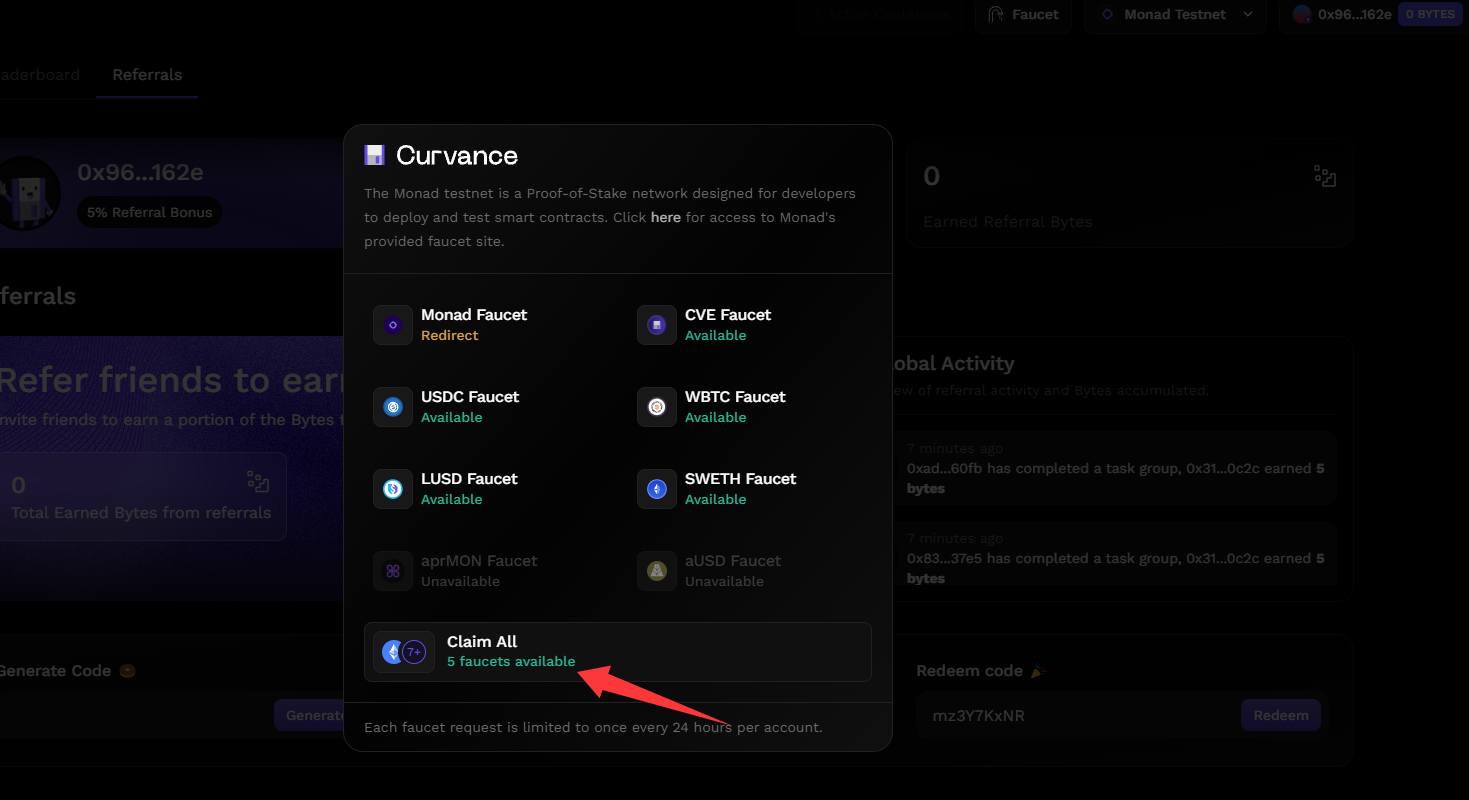The width and height of the screenshot is (1469, 800).
Task: Click the 0 BYTES balance badge
Action: [x=1429, y=15]
